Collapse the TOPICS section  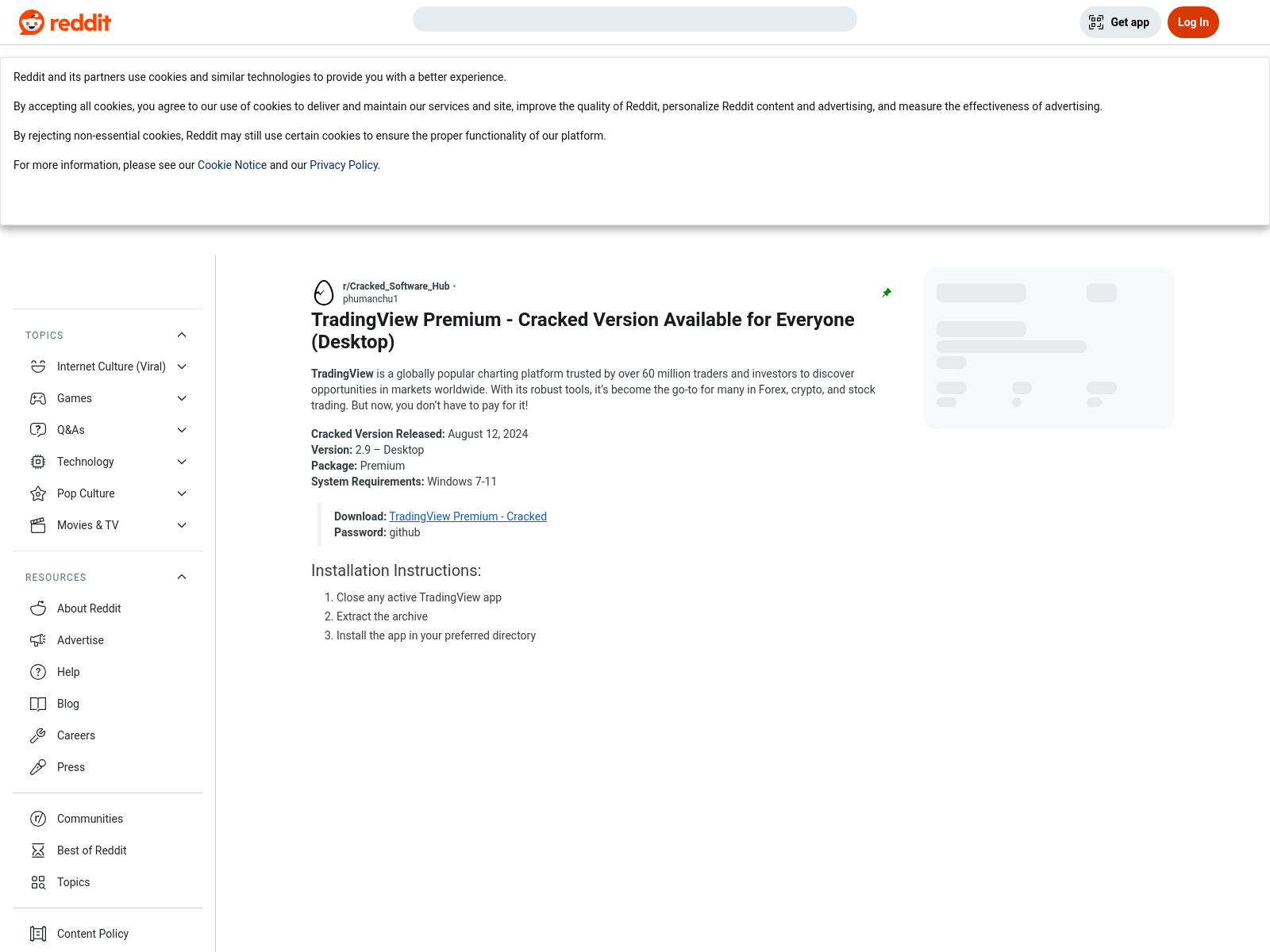[182, 335]
